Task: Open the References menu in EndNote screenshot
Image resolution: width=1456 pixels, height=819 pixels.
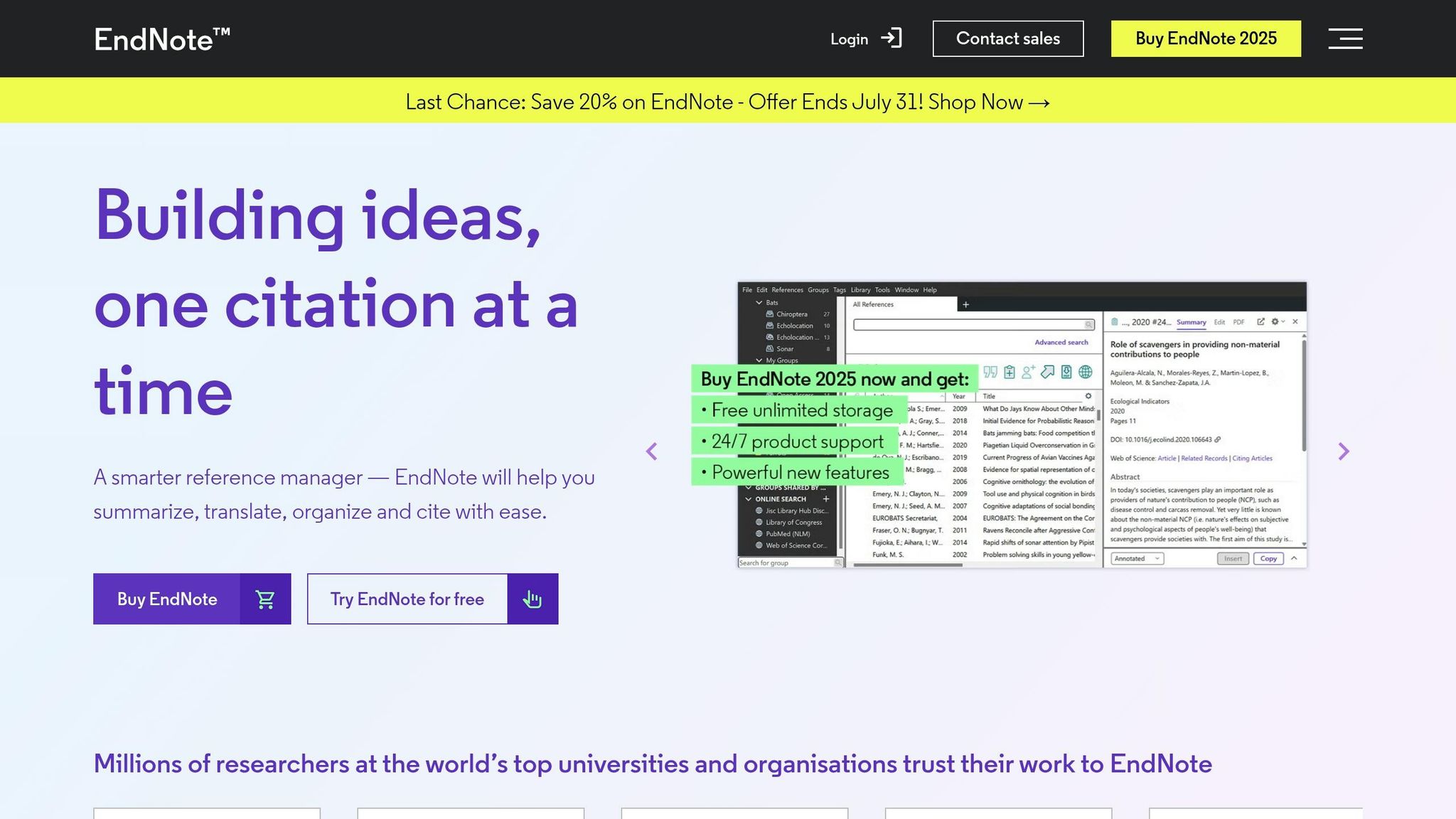Action: pyautogui.click(x=787, y=290)
